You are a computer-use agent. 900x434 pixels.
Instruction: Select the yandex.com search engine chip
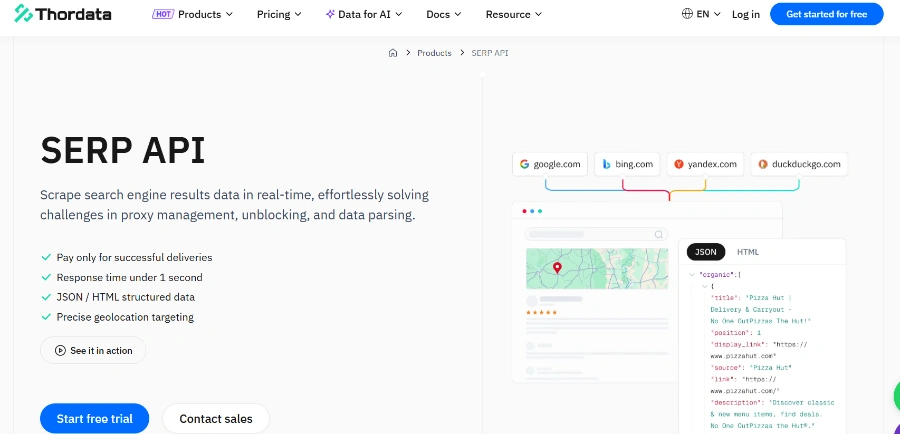tap(705, 164)
